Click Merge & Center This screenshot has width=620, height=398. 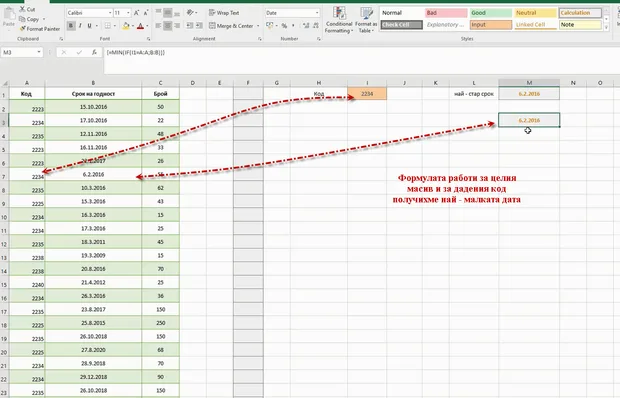(x=231, y=26)
